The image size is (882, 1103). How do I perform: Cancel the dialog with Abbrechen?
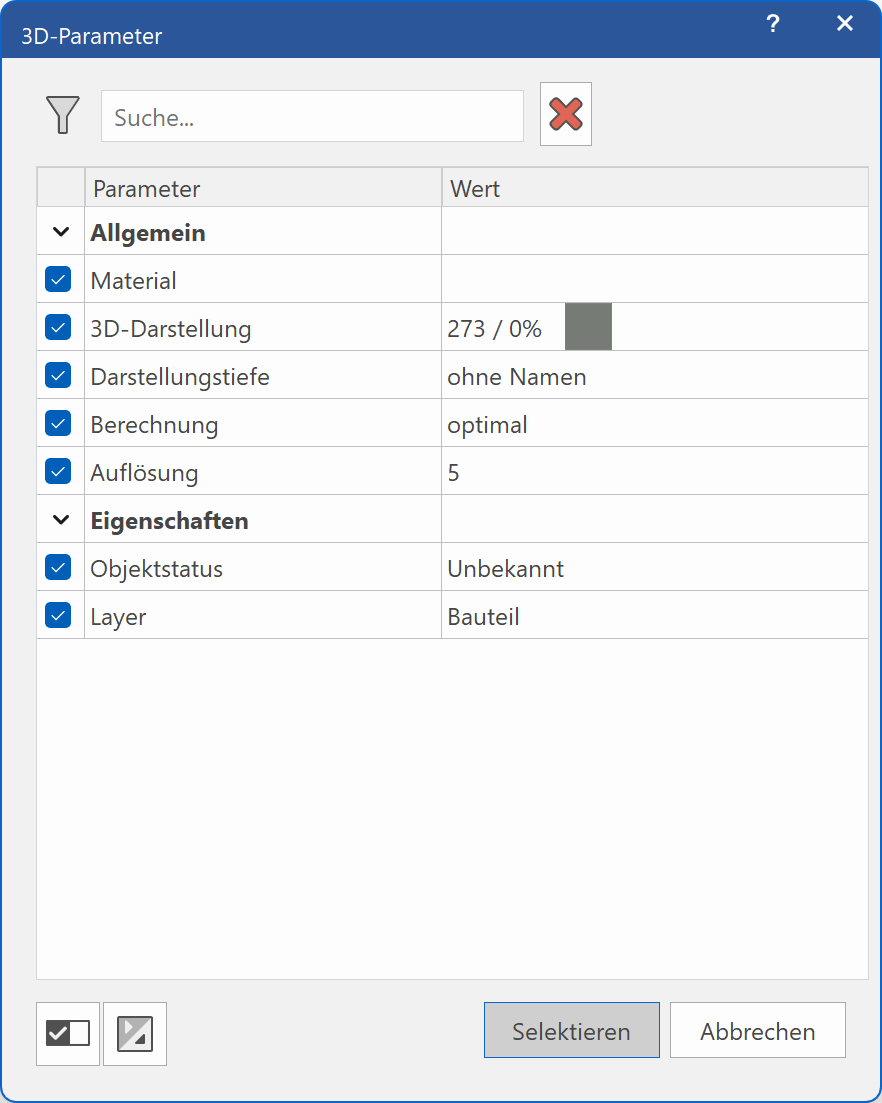tap(757, 1030)
